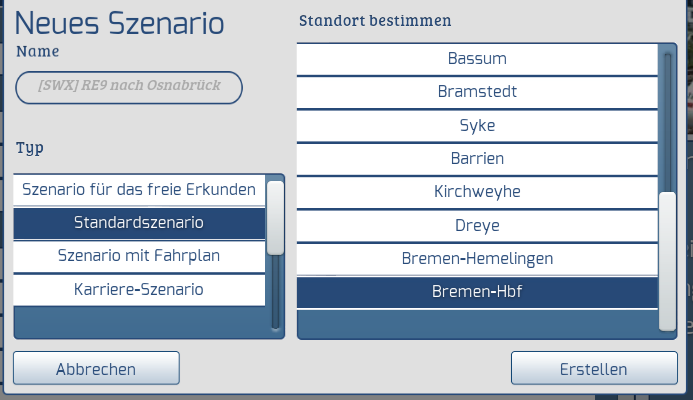Select 'Szenario mit Fahrplan' type
Image resolution: width=693 pixels, height=400 pixels.
[x=139, y=256]
